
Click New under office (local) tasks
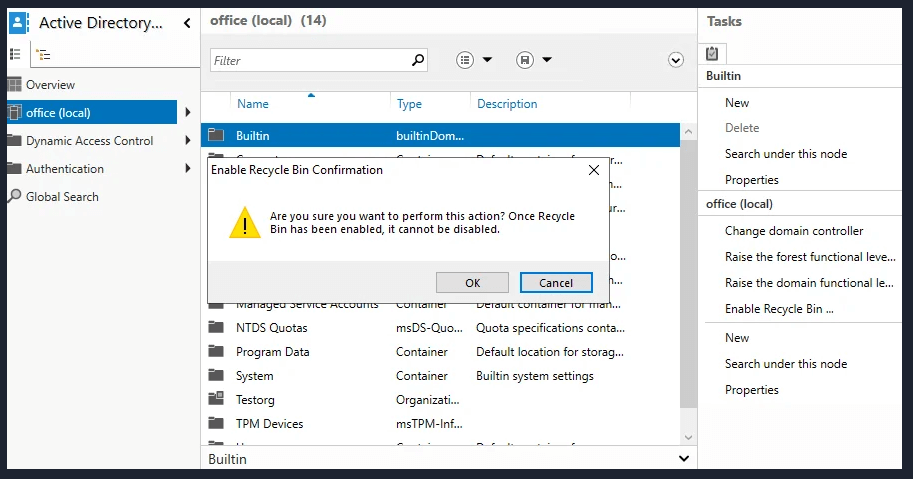(x=737, y=338)
